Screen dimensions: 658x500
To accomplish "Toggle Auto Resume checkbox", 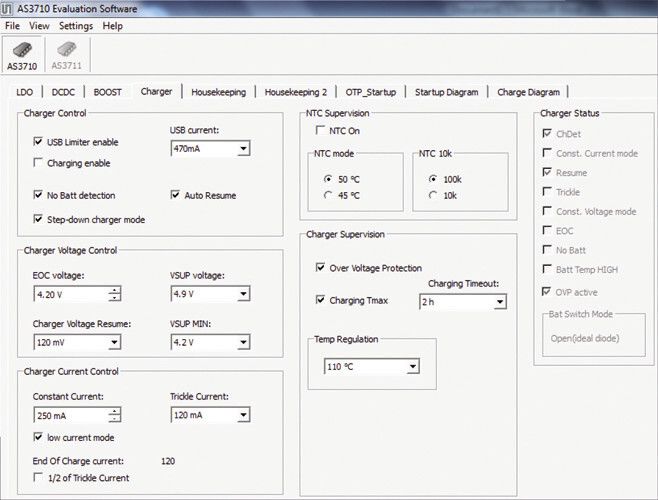I will tap(175, 195).
